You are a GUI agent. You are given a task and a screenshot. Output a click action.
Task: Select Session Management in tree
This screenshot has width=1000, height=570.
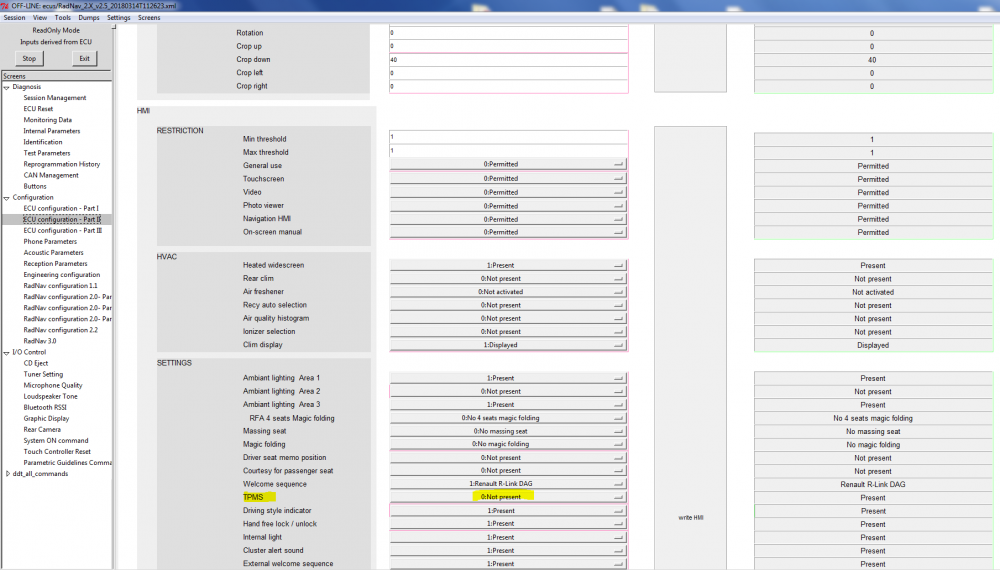pos(55,98)
